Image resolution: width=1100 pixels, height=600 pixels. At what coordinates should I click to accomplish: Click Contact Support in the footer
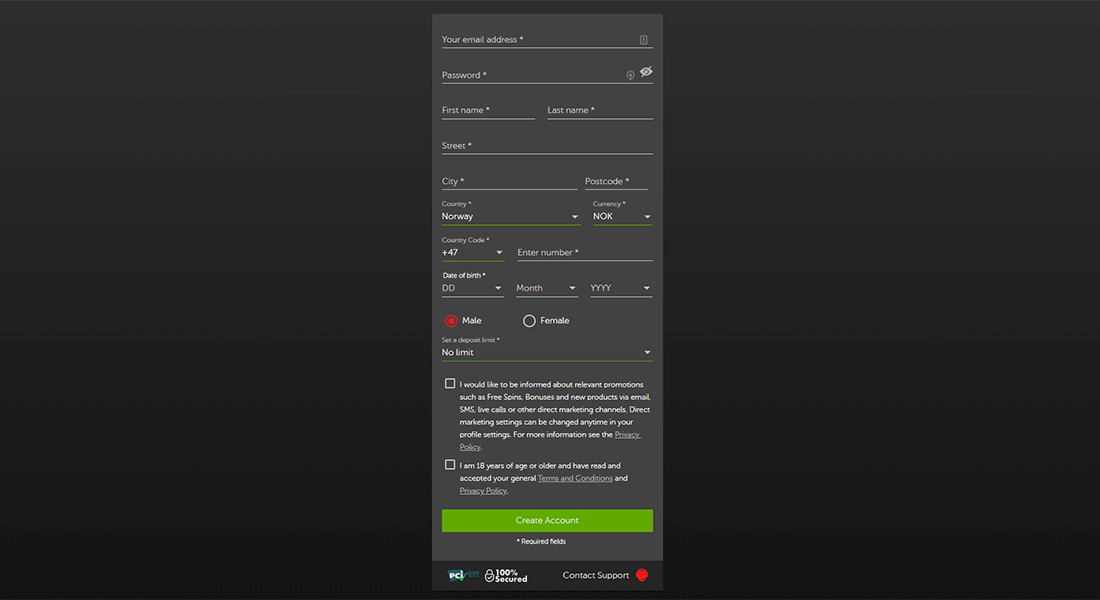tap(594, 575)
